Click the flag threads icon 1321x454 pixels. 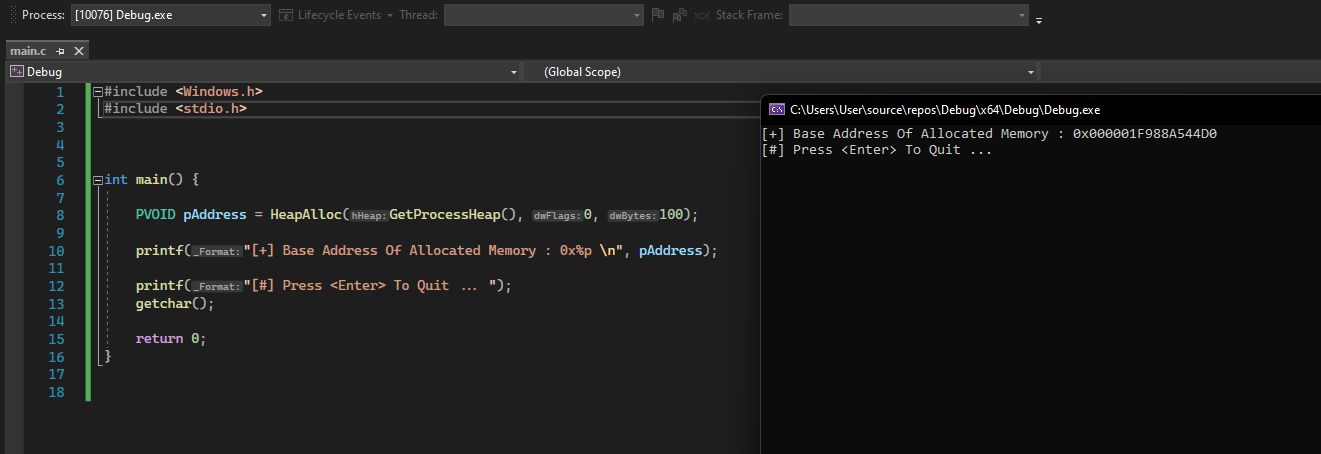[657, 15]
